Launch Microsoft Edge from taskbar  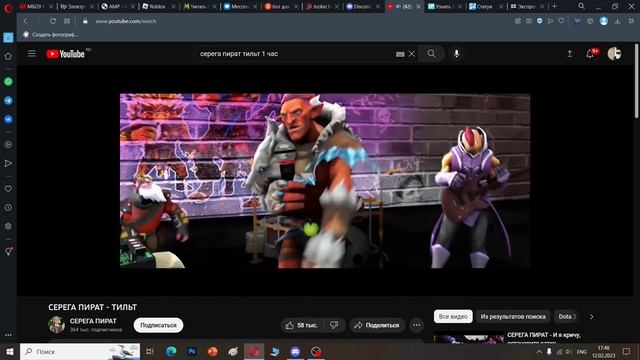171,351
